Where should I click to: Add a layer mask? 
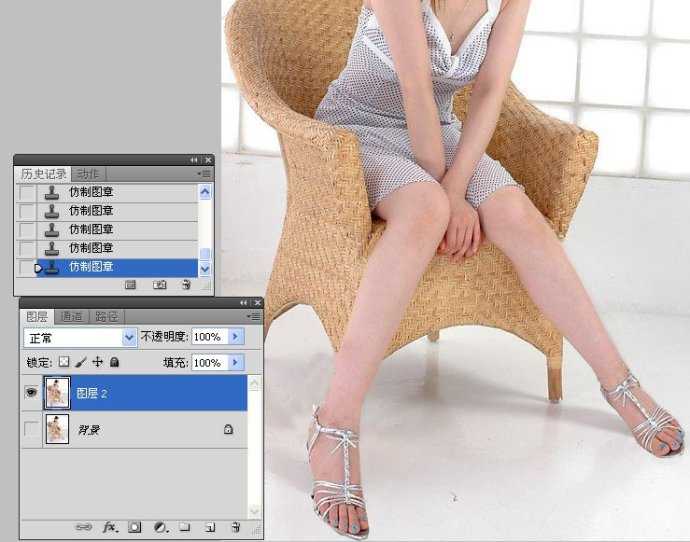[x=135, y=527]
